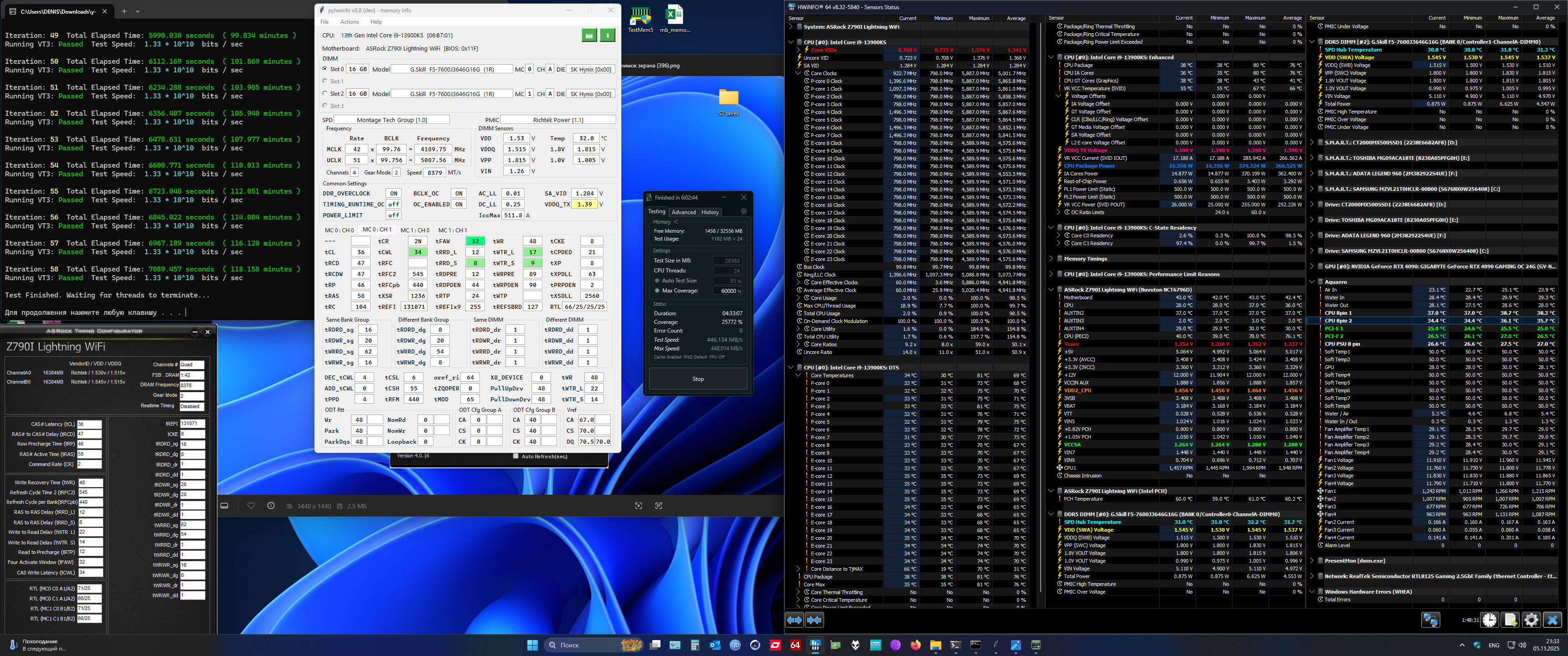1568x656 pixels.
Task: Open HWiNFO log file icon with plus
Action: coord(1510,620)
